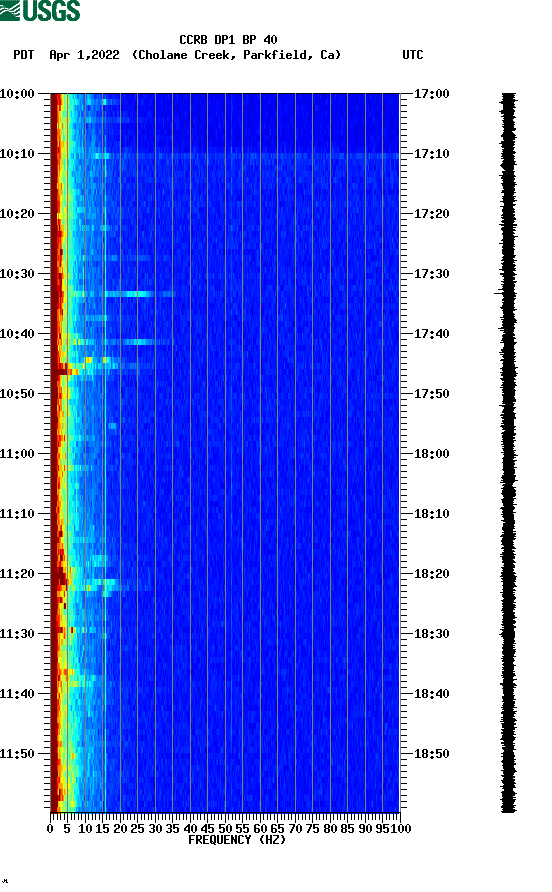Click the 11:20 PDT time label

point(17,574)
